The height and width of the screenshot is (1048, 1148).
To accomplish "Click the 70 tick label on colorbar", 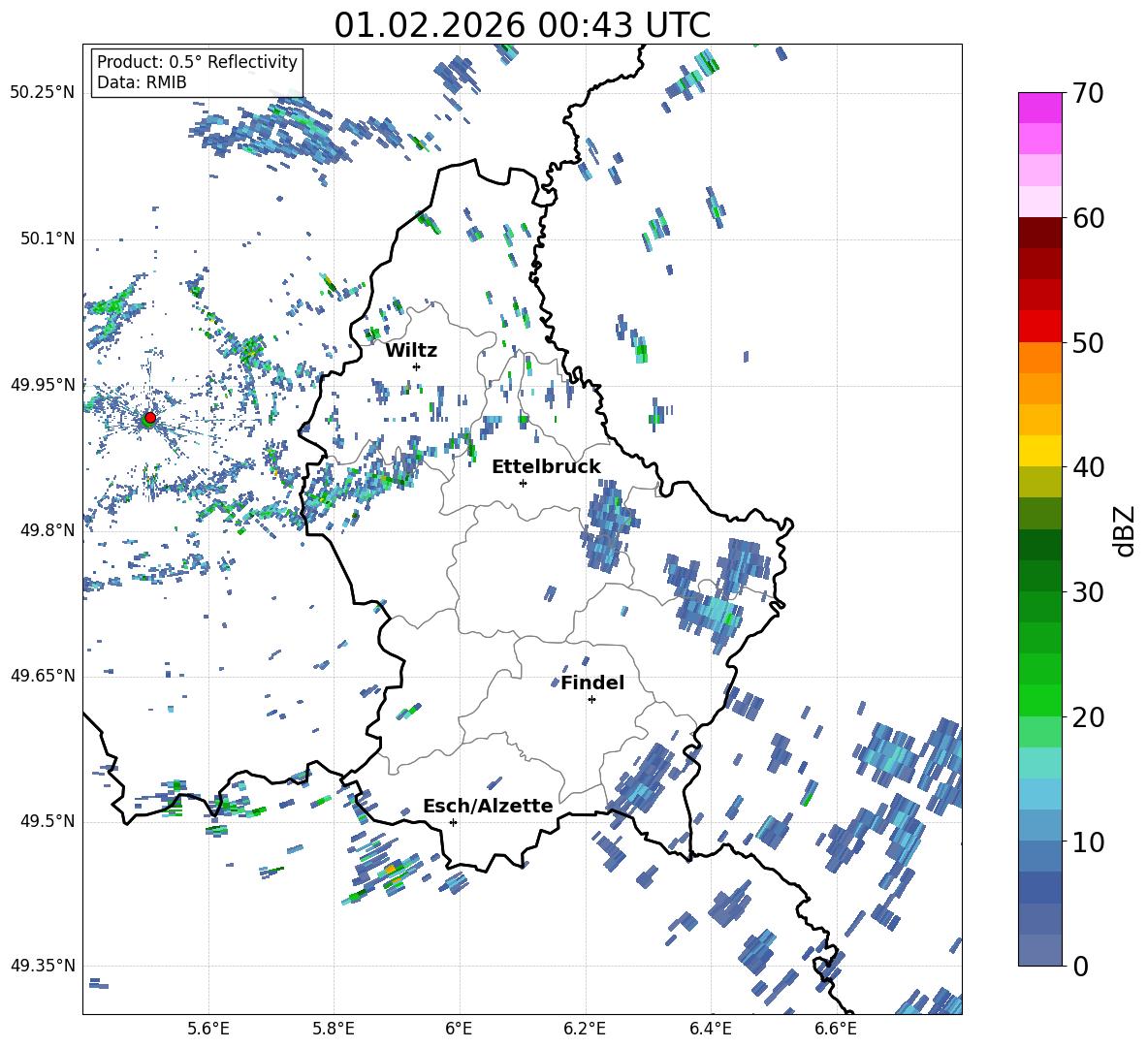I will tap(1089, 93).
